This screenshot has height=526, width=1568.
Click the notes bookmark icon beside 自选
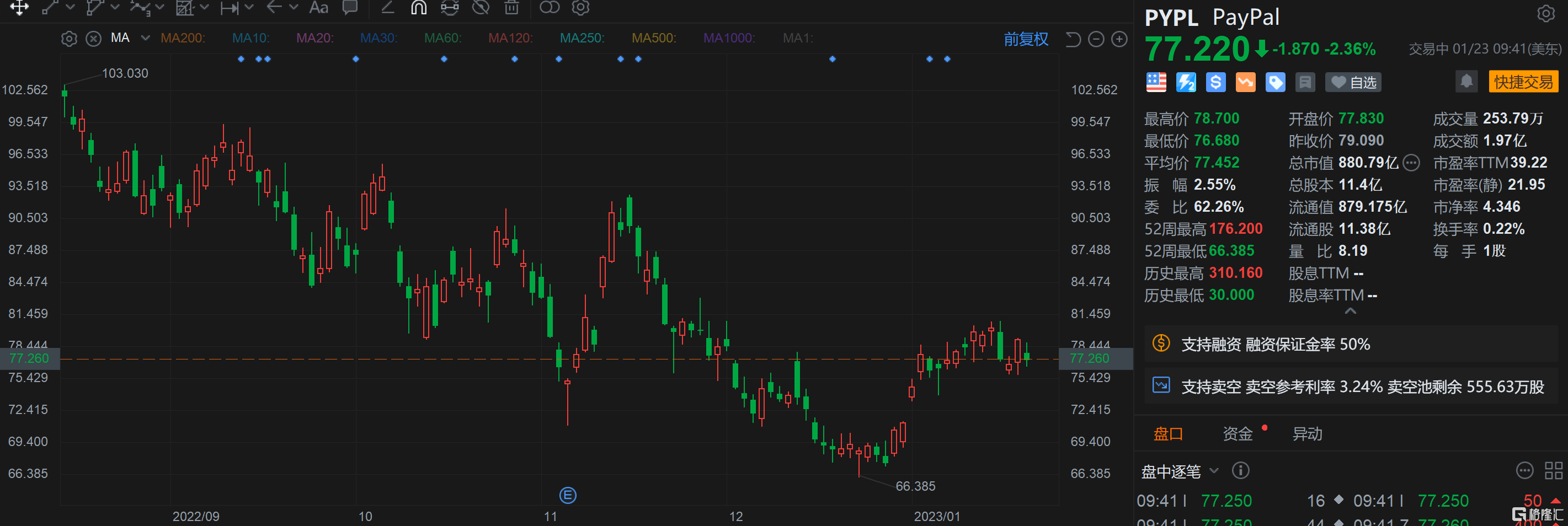click(1304, 82)
